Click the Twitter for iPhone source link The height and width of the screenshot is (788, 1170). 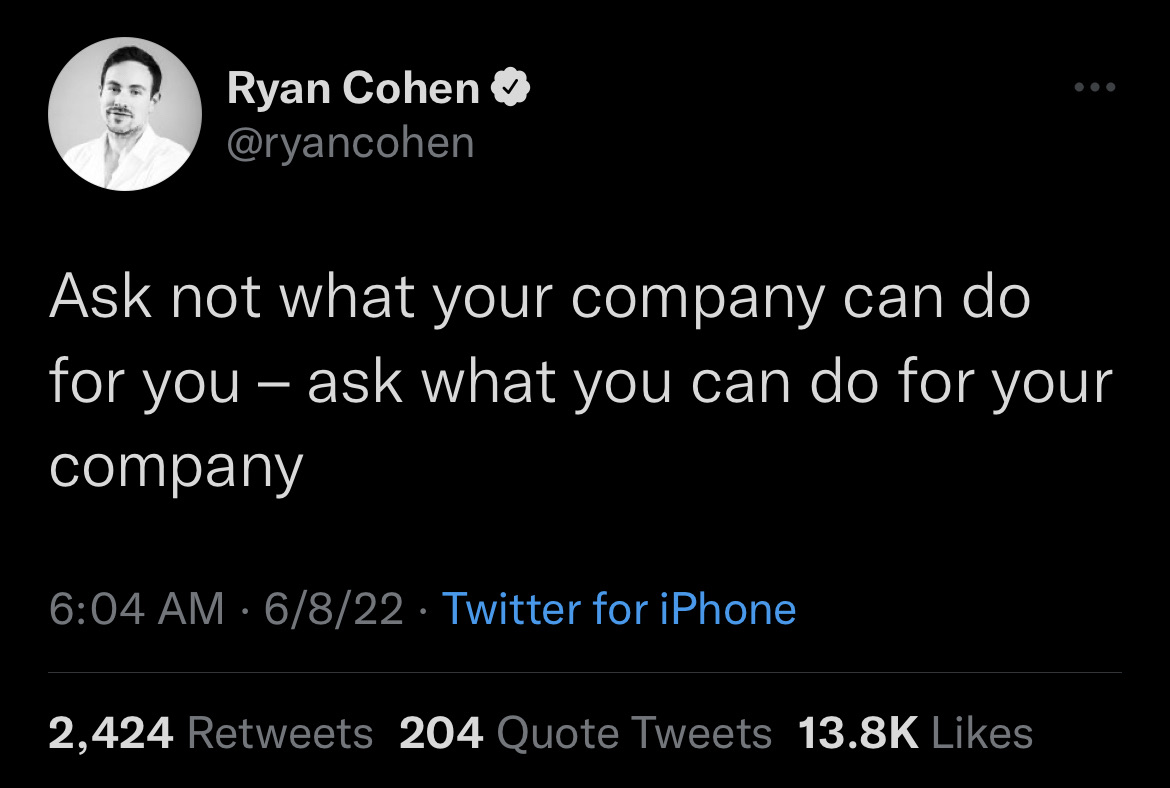(x=618, y=609)
